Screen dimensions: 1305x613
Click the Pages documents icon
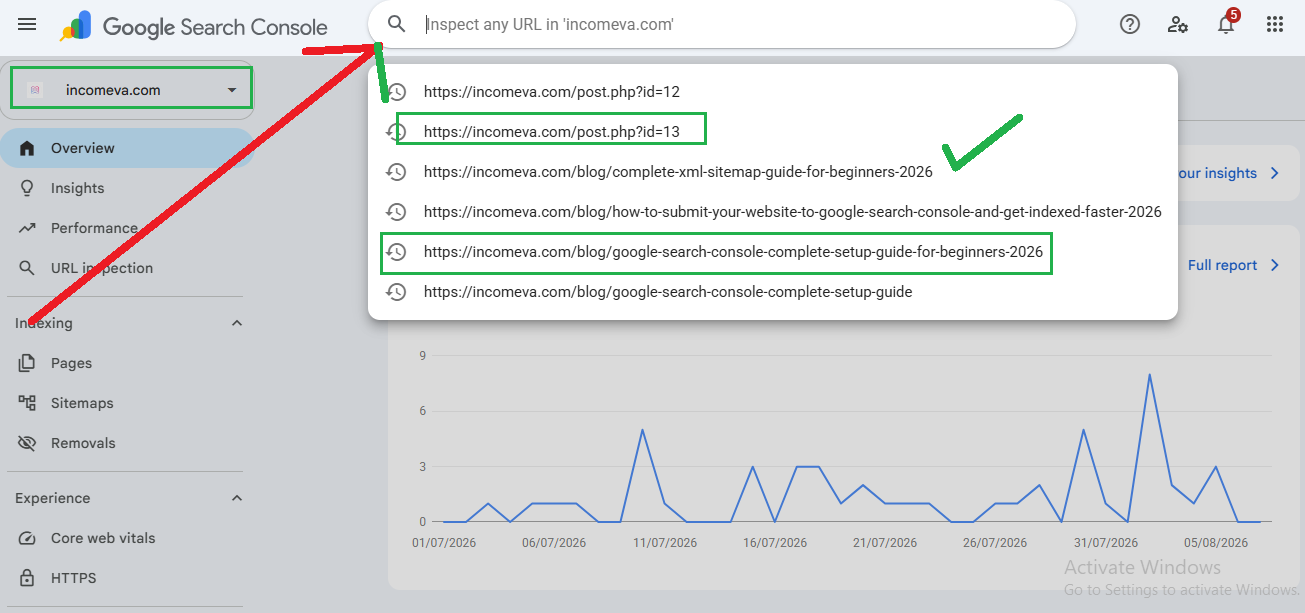pos(27,363)
